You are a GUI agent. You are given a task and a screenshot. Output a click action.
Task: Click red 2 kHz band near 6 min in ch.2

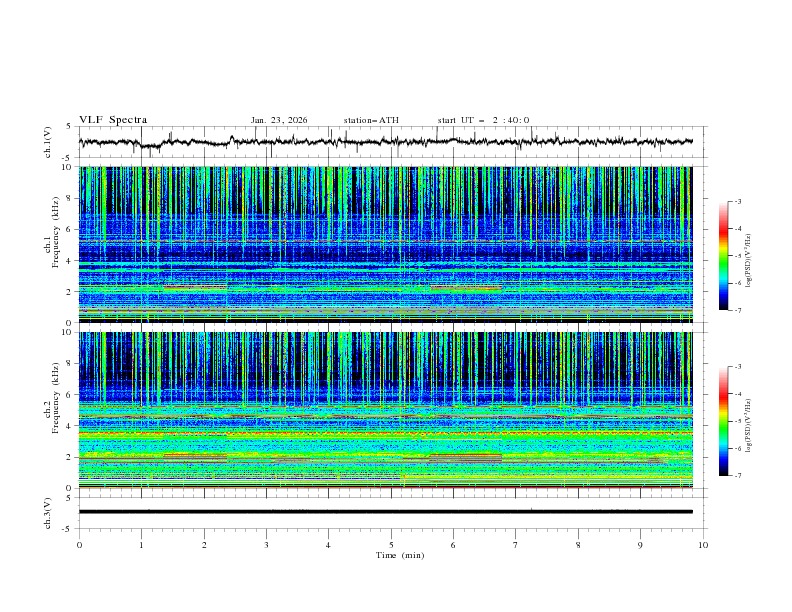466,456
